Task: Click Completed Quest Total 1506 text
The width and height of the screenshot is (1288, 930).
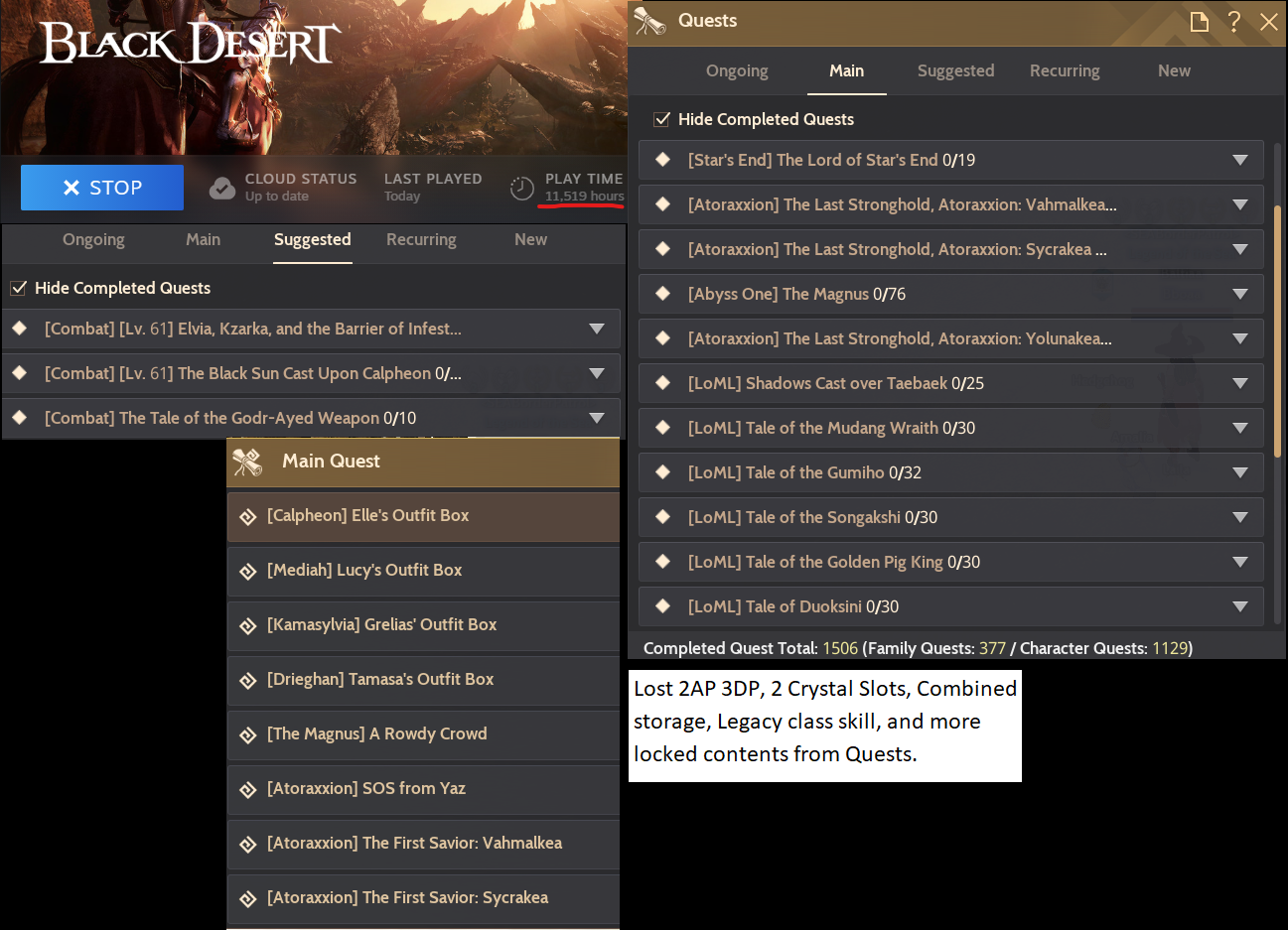Action: (751, 648)
